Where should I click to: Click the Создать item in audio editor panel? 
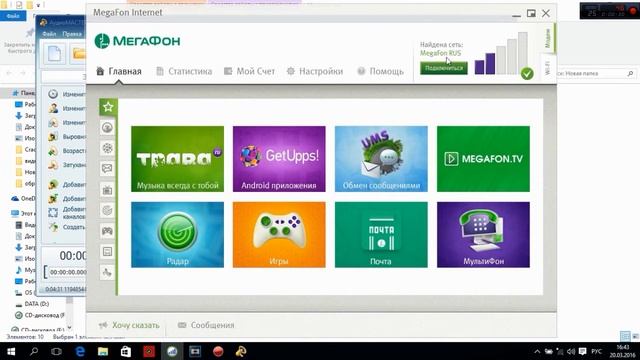tap(67, 227)
